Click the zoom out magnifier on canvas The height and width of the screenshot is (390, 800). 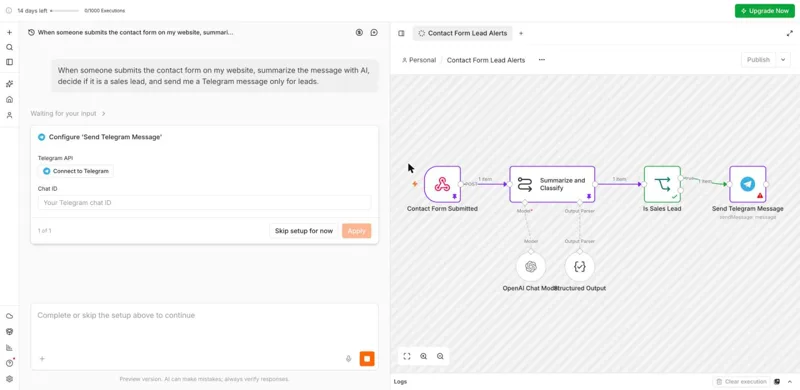pos(440,356)
